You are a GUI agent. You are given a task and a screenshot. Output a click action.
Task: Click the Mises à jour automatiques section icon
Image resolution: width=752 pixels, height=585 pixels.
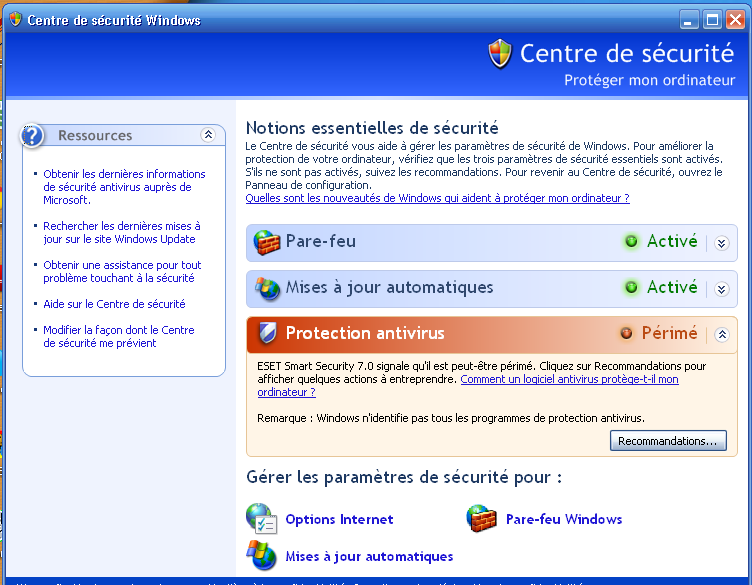tap(267, 288)
